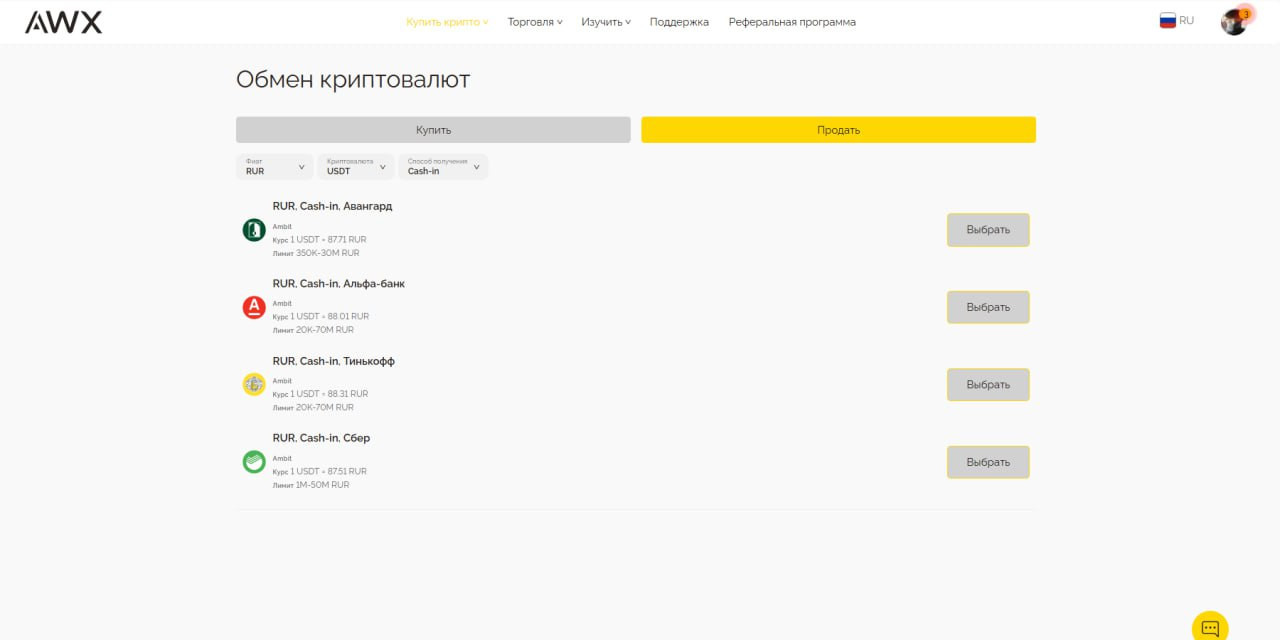Click the Альфа-банк red logo icon
Image resolution: width=1280 pixels, height=640 pixels.
click(x=254, y=307)
